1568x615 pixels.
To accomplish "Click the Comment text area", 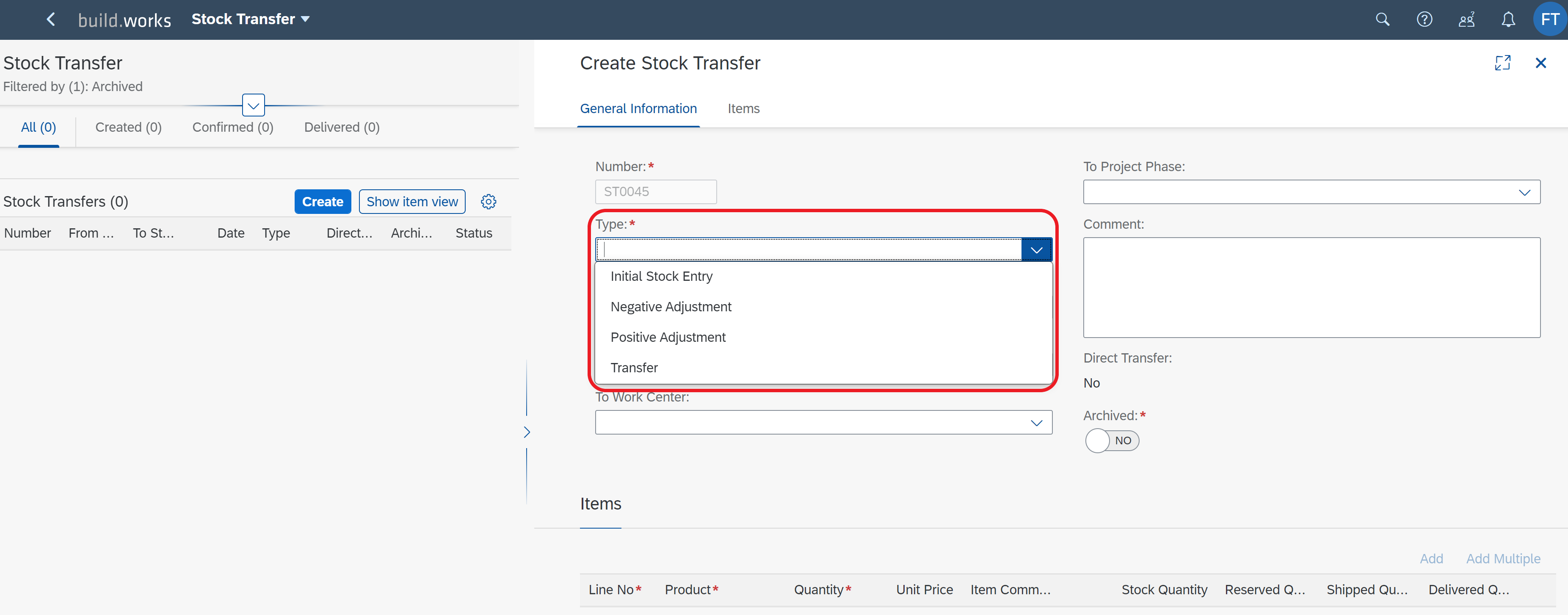I will (1311, 288).
